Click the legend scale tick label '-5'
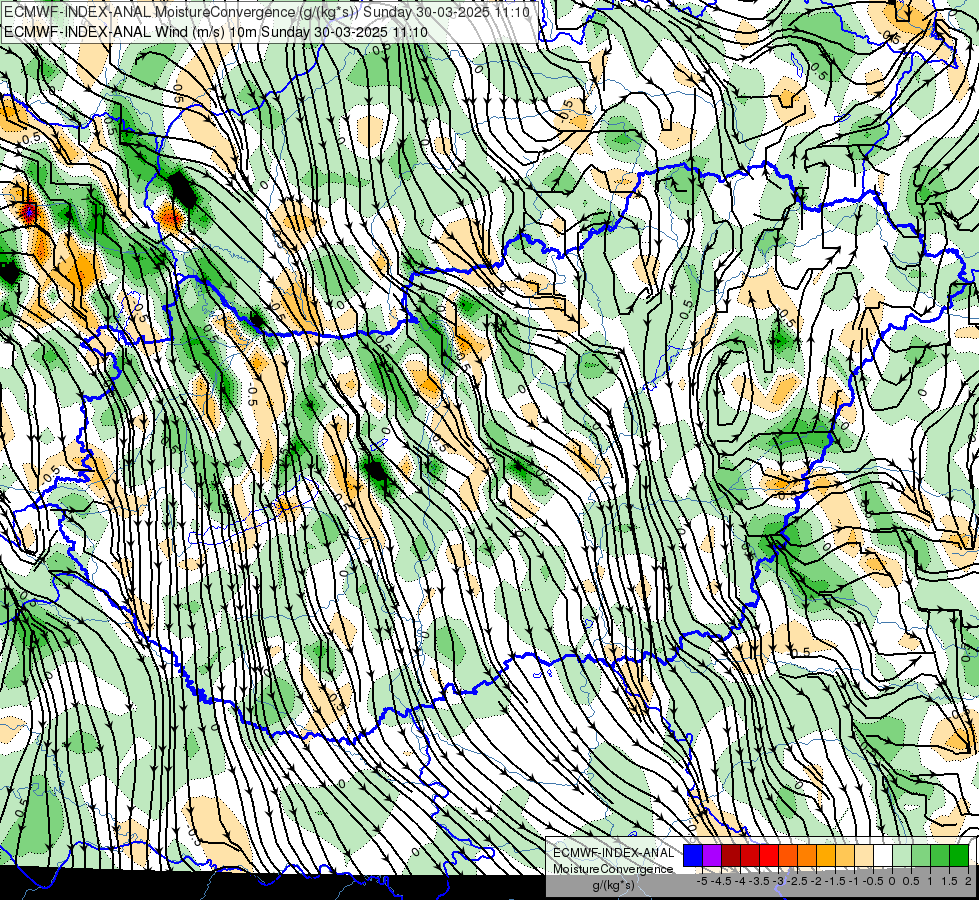 point(702,881)
